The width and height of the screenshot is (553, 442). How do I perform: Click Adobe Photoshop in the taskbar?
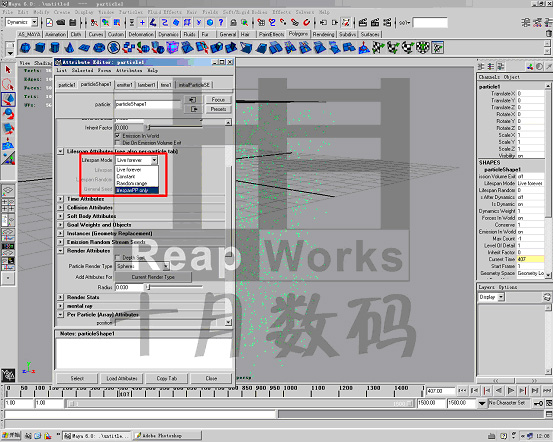pos(168,436)
